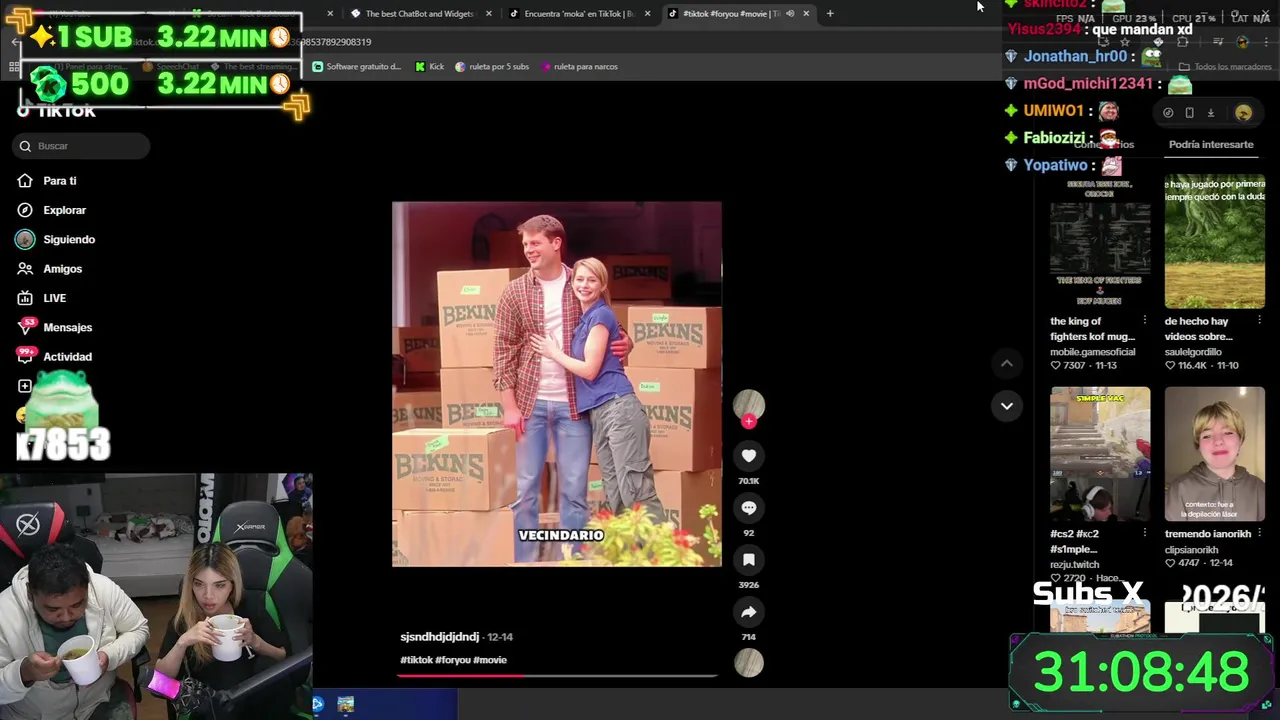The height and width of the screenshot is (720, 1280).
Task: Open a new browser tab
Action: [829, 14]
